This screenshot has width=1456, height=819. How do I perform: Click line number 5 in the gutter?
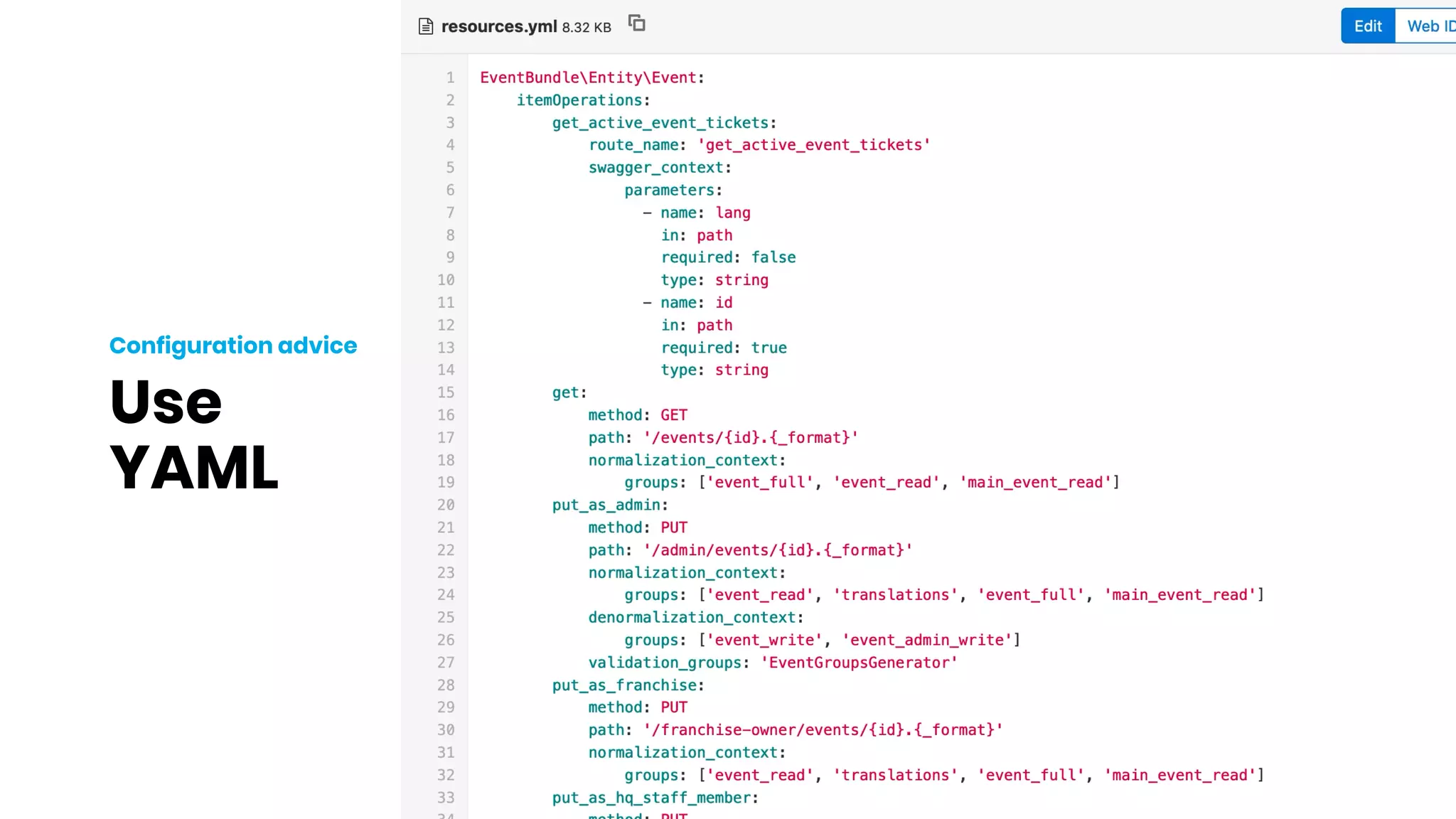click(x=450, y=168)
